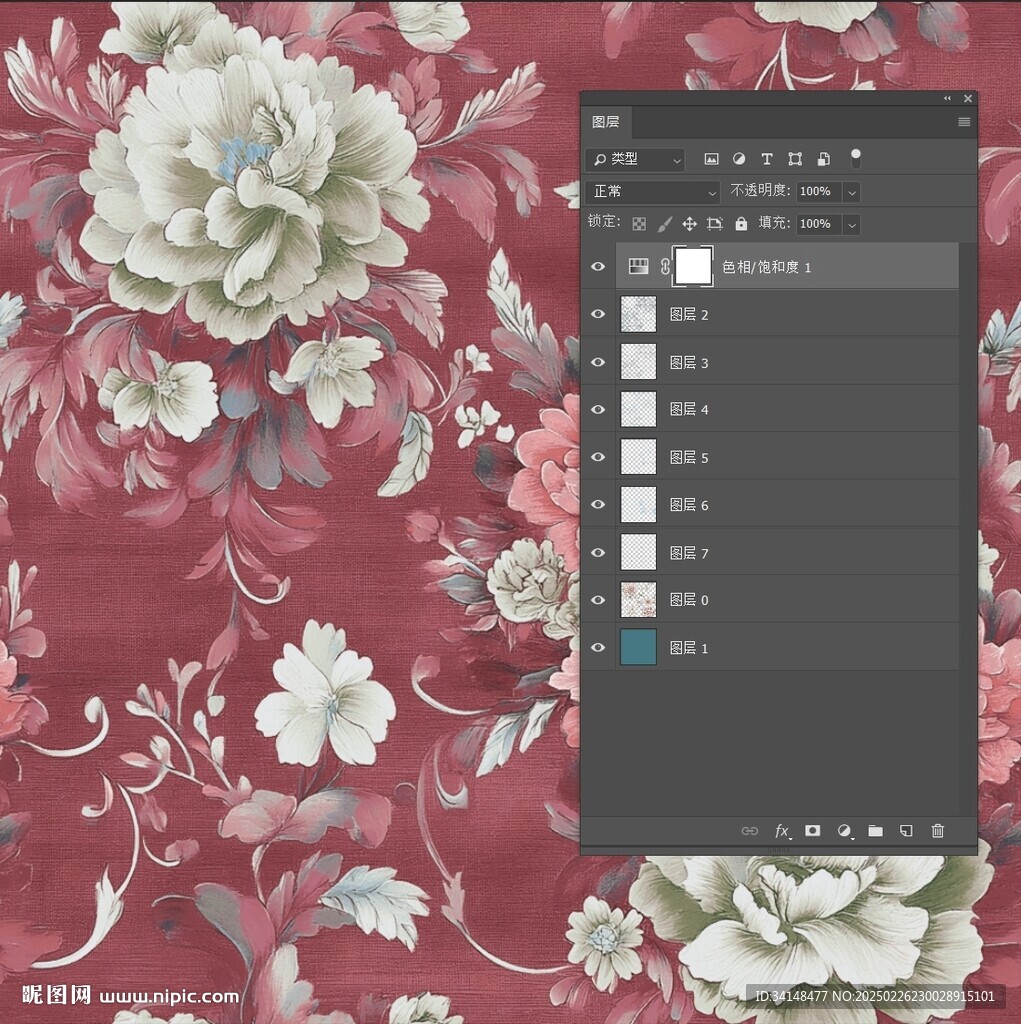Toggle visibility of 图层 0 layer
The width and height of the screenshot is (1021, 1024).
598,600
